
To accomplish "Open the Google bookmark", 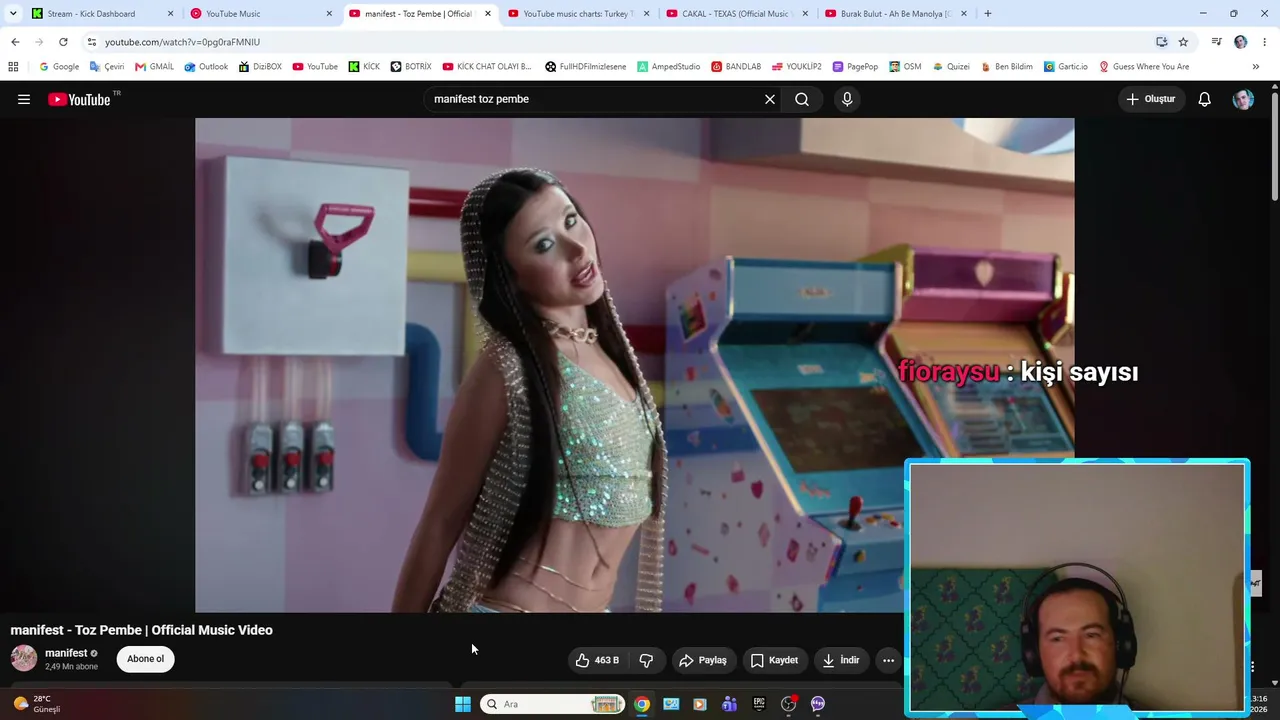I will pos(59,67).
